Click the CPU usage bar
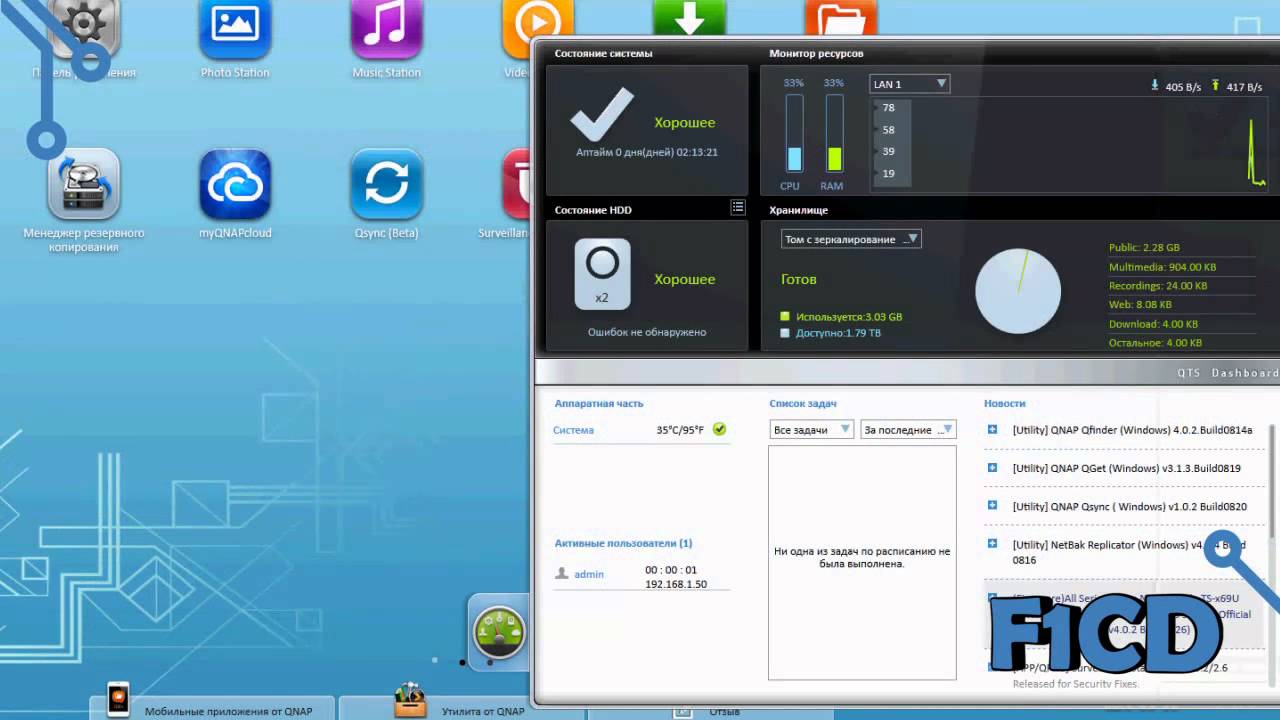Screen dimensions: 1280x720 click(794, 133)
